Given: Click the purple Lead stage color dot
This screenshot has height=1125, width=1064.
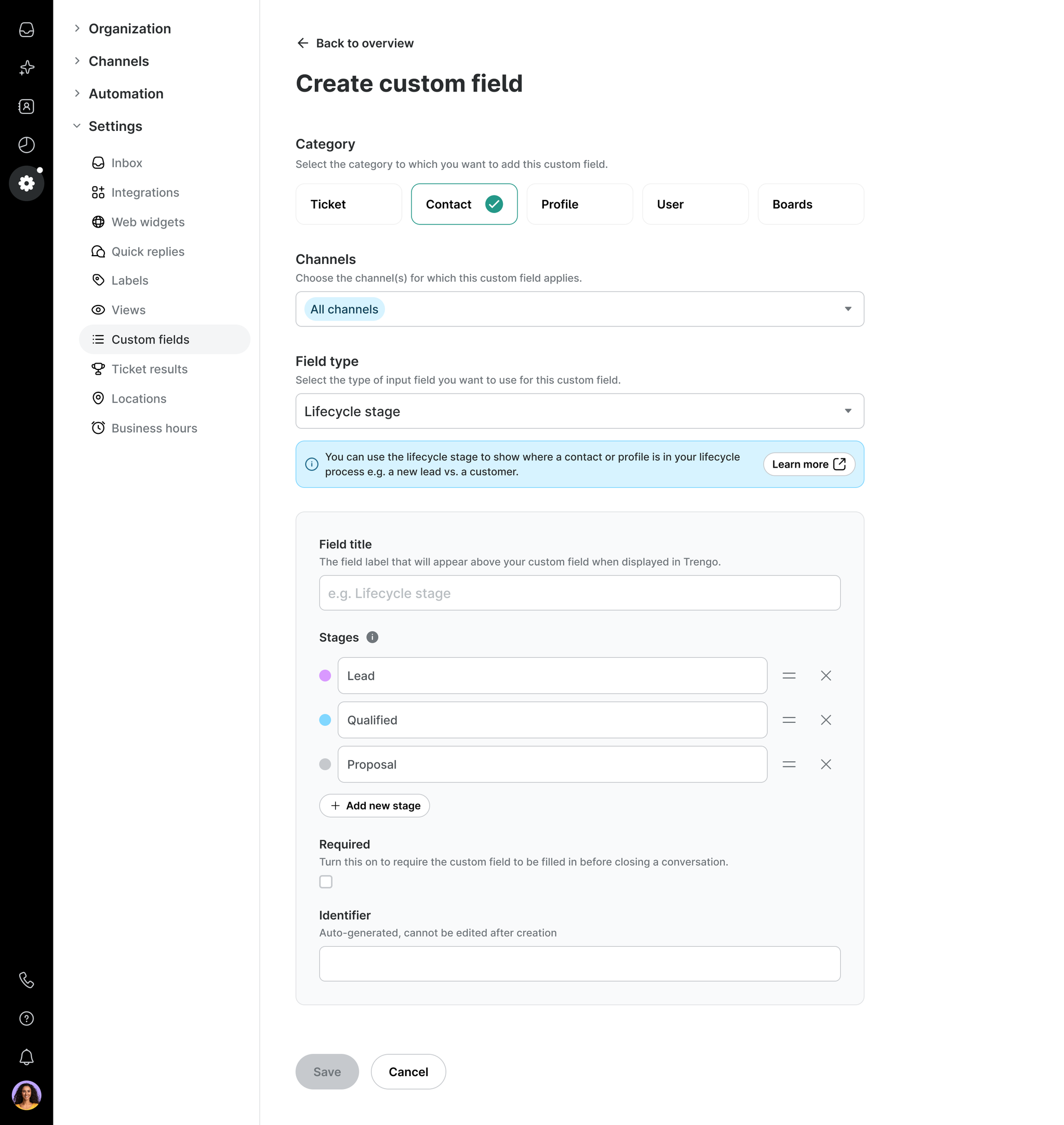Looking at the screenshot, I should pyautogui.click(x=325, y=676).
